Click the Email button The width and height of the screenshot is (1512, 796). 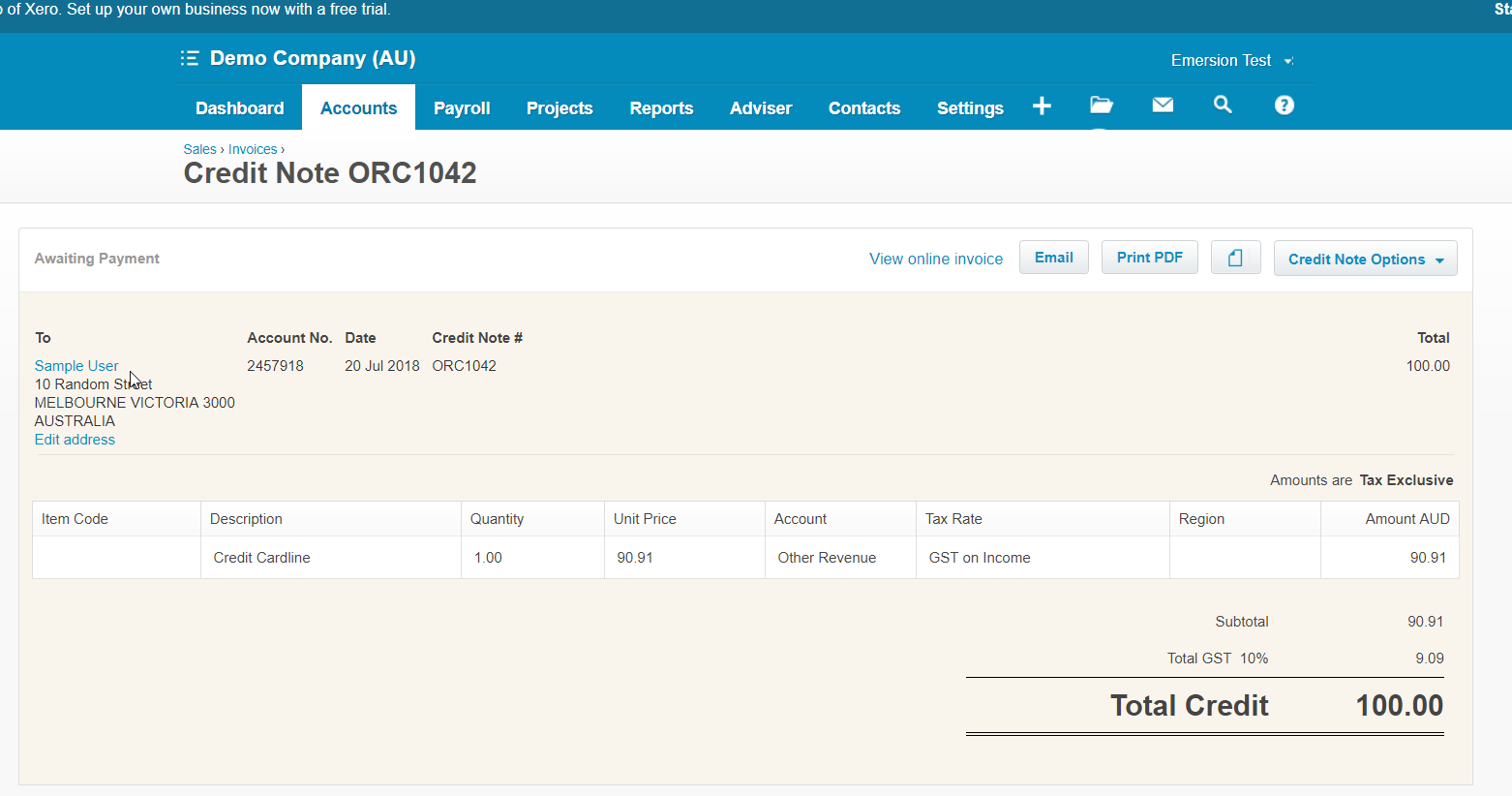(1053, 258)
